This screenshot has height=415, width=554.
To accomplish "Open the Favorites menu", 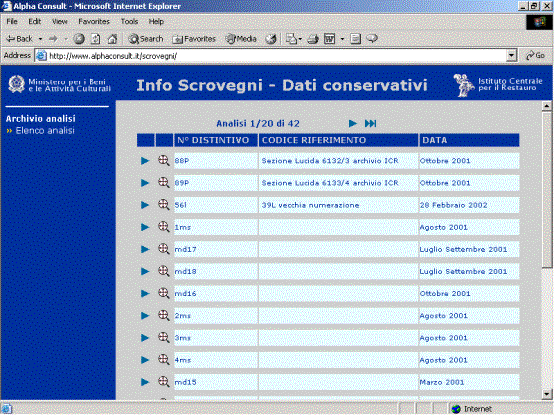I will click(94, 22).
